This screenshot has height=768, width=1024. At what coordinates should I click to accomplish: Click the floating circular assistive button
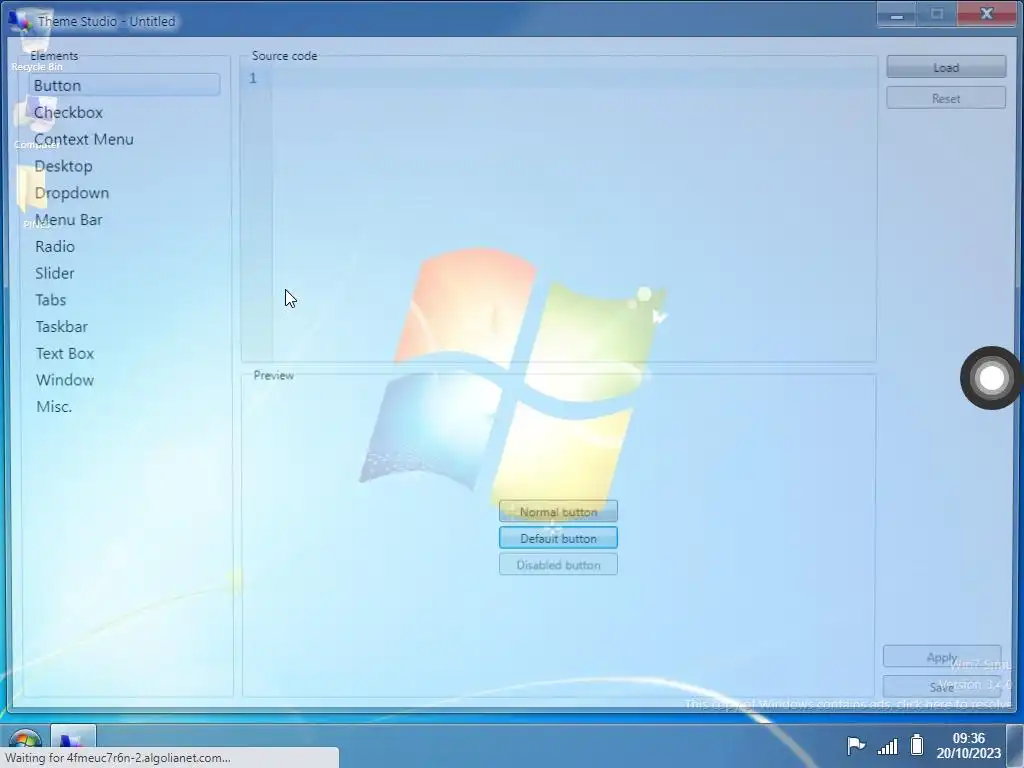click(x=991, y=378)
